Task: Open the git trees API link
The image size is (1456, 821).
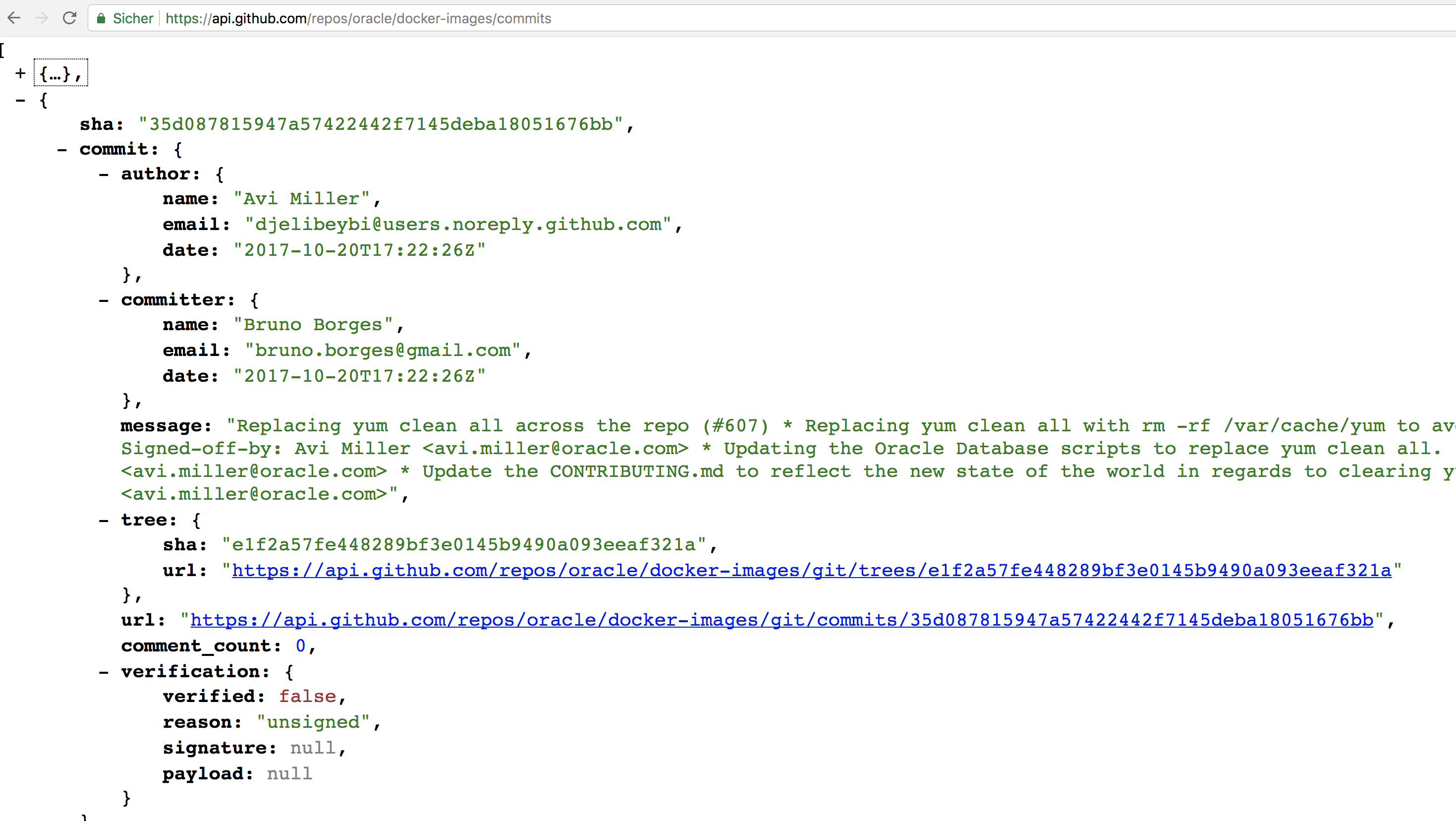Action: (811, 571)
